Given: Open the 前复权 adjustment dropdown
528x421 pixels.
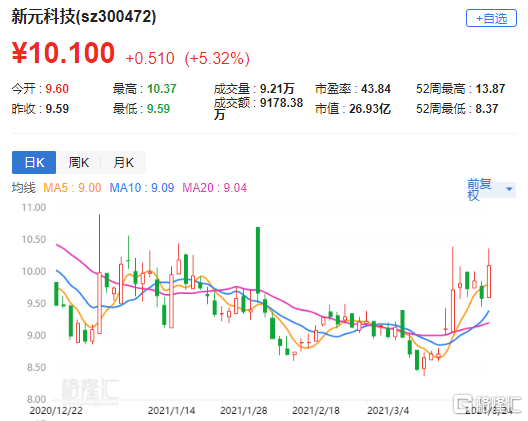Looking at the screenshot, I should point(491,189).
